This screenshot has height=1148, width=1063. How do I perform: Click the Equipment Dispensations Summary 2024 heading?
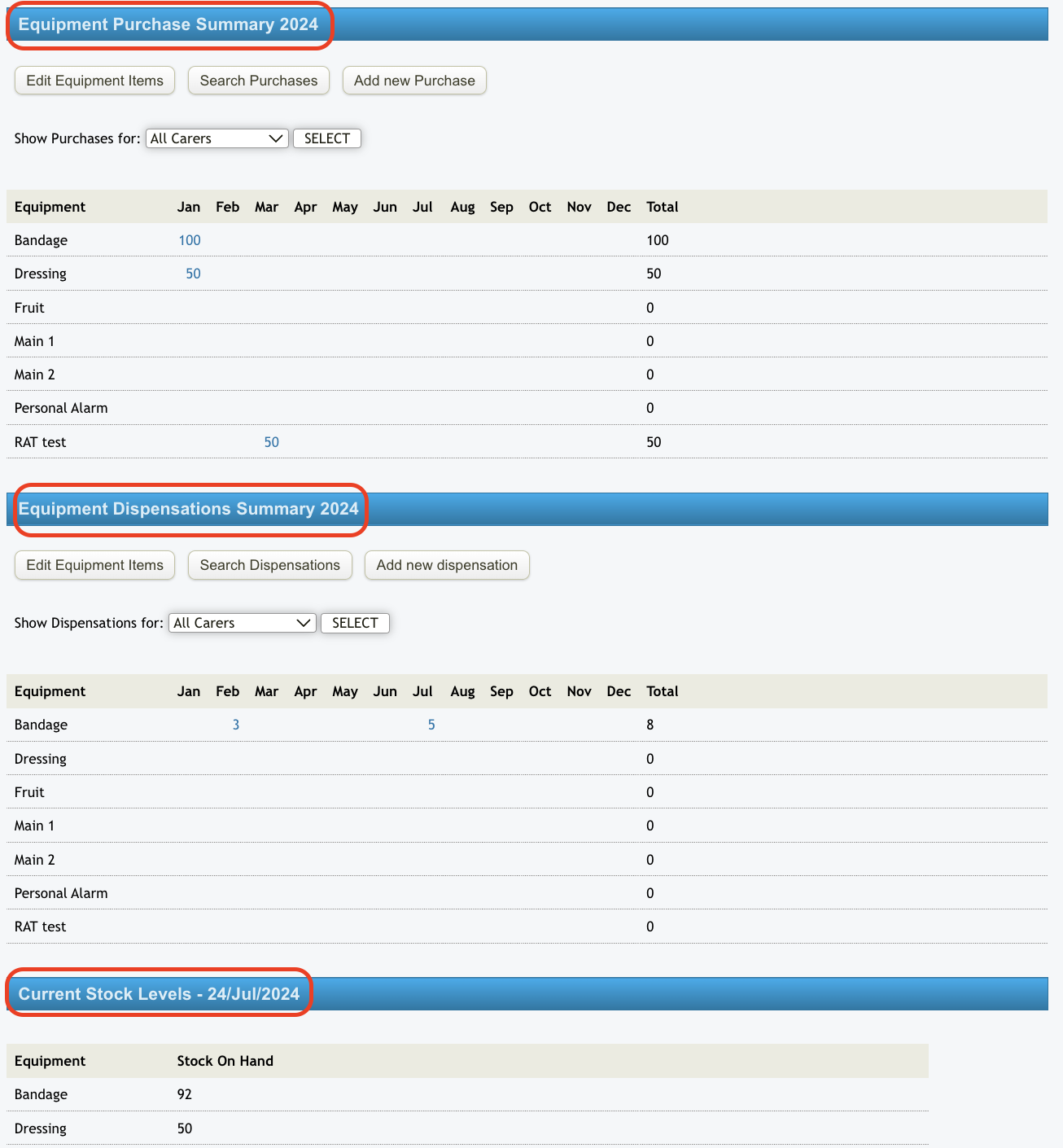click(x=189, y=509)
